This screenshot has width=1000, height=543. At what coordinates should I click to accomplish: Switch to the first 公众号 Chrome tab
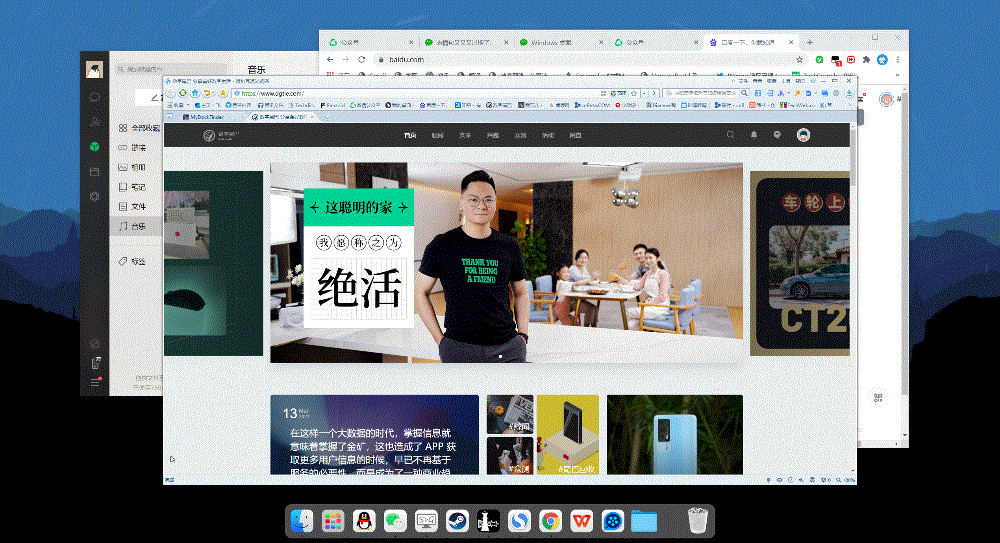point(370,42)
